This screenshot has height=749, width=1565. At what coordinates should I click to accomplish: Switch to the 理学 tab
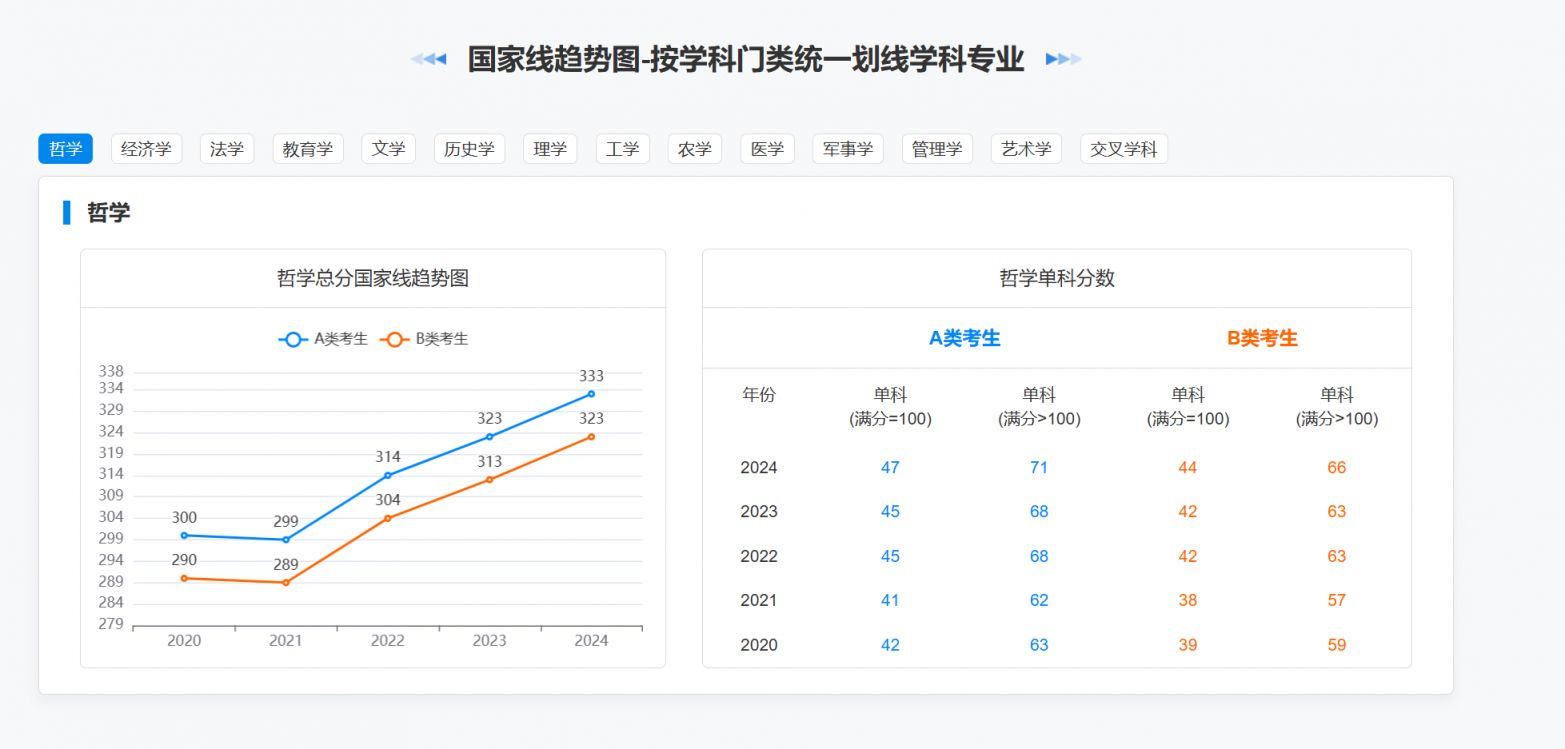[x=550, y=149]
